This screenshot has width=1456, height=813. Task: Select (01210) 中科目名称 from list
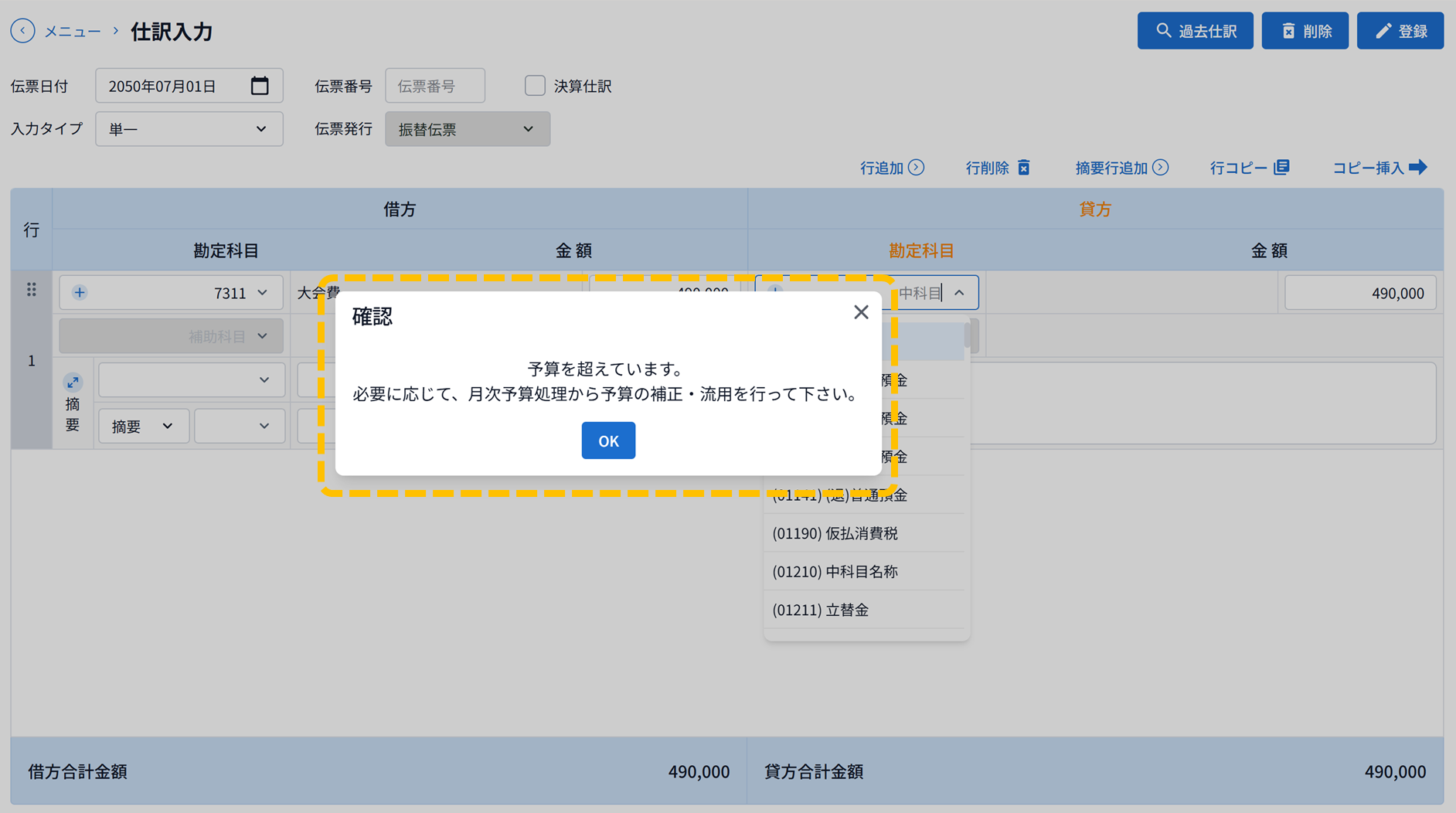pyautogui.click(x=864, y=572)
